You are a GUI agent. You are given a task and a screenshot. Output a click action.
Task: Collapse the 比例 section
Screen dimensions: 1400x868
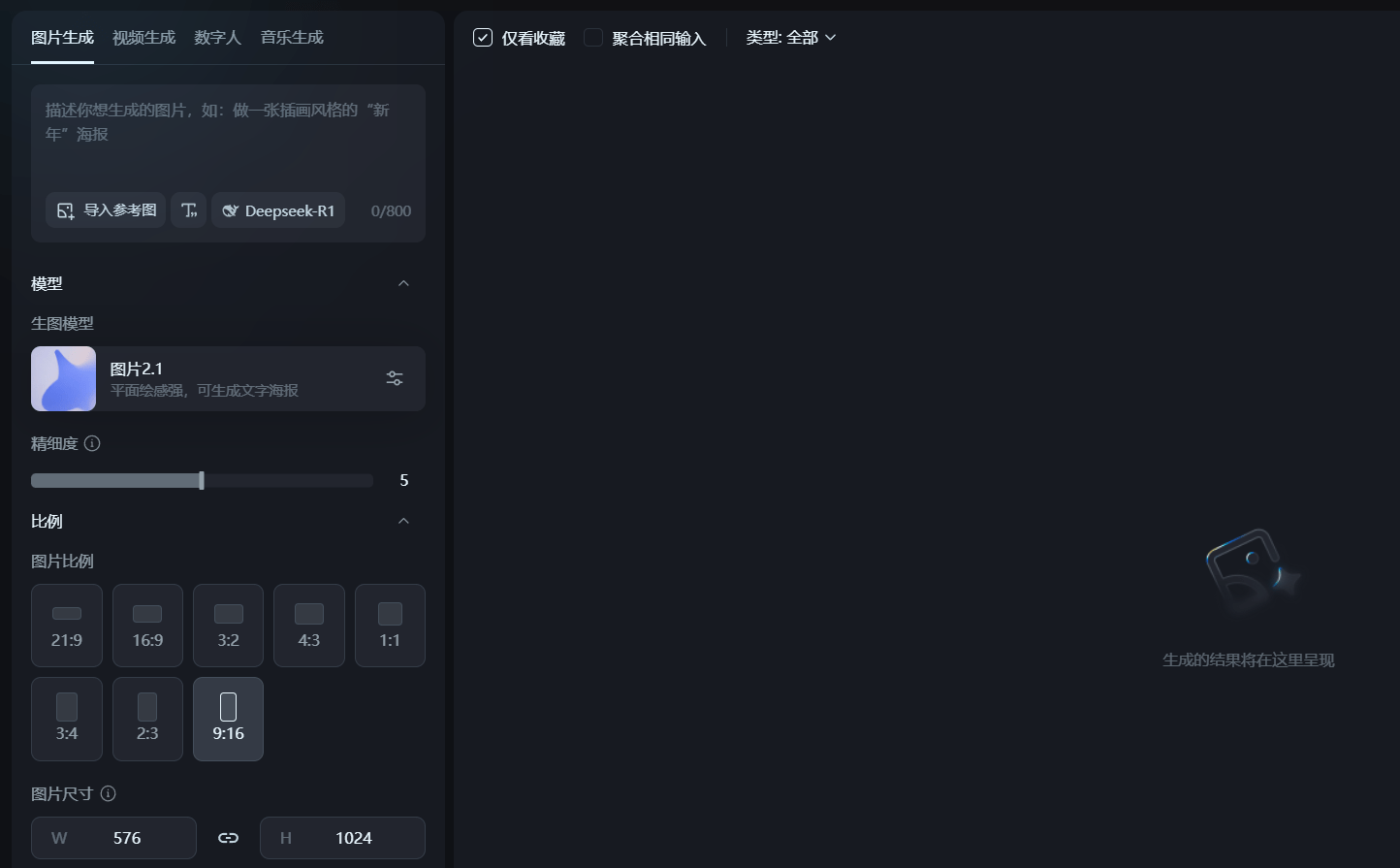[404, 521]
